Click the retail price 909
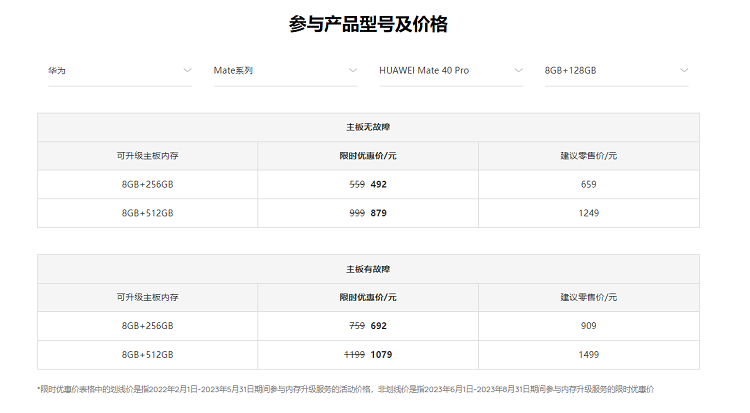 coord(588,326)
